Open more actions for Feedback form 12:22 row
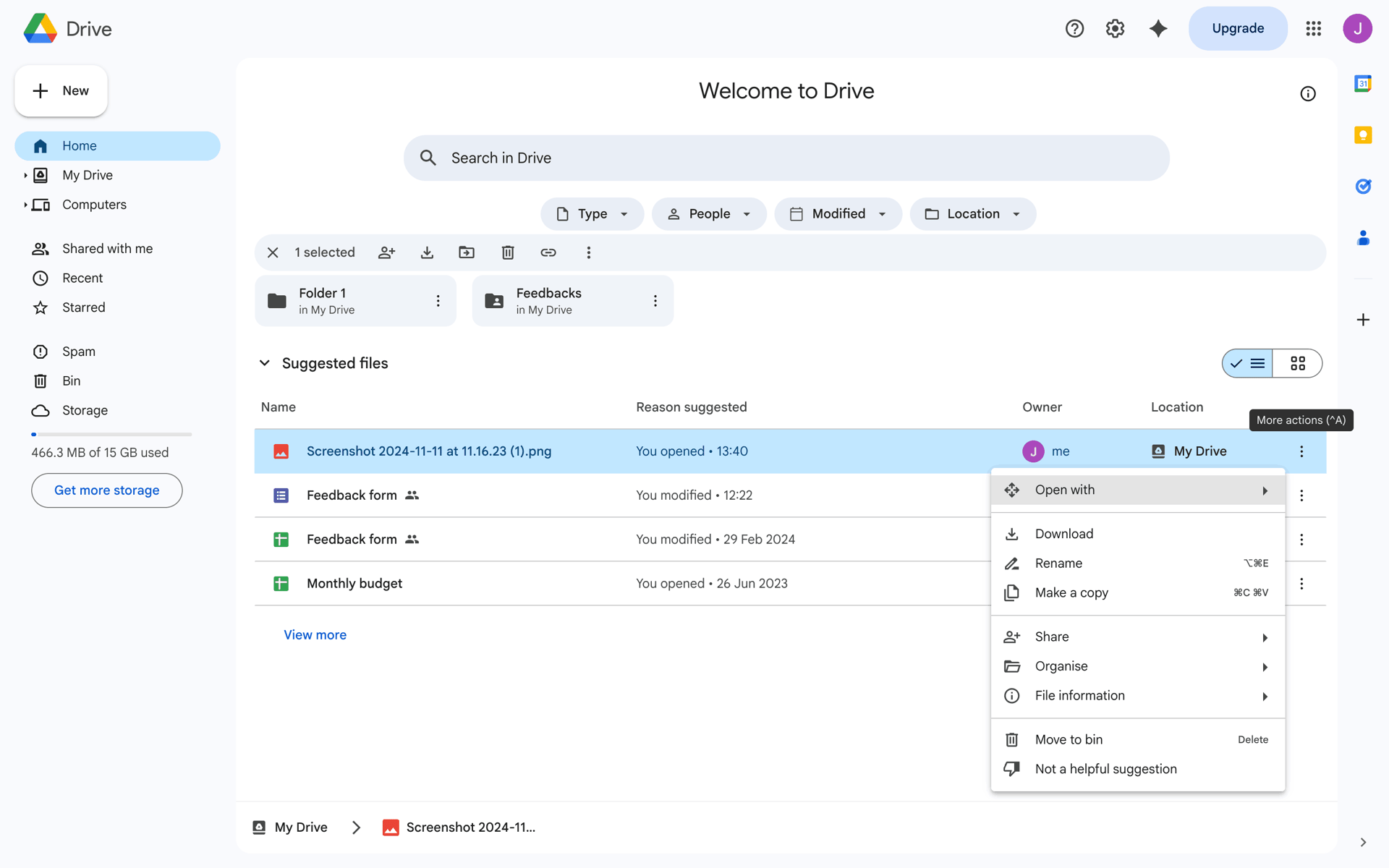The image size is (1389, 868). [1301, 495]
